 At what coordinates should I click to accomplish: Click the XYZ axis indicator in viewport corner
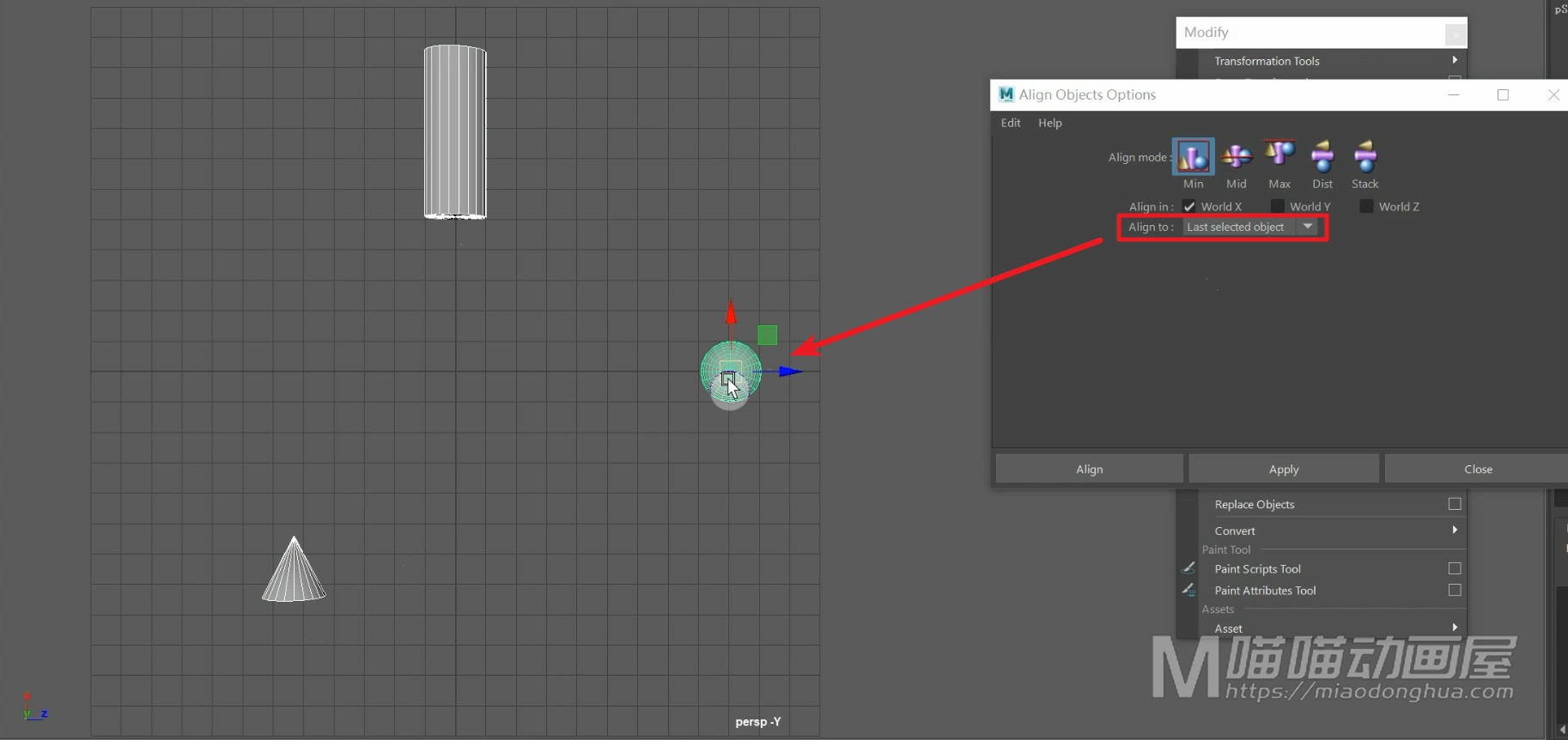33,707
